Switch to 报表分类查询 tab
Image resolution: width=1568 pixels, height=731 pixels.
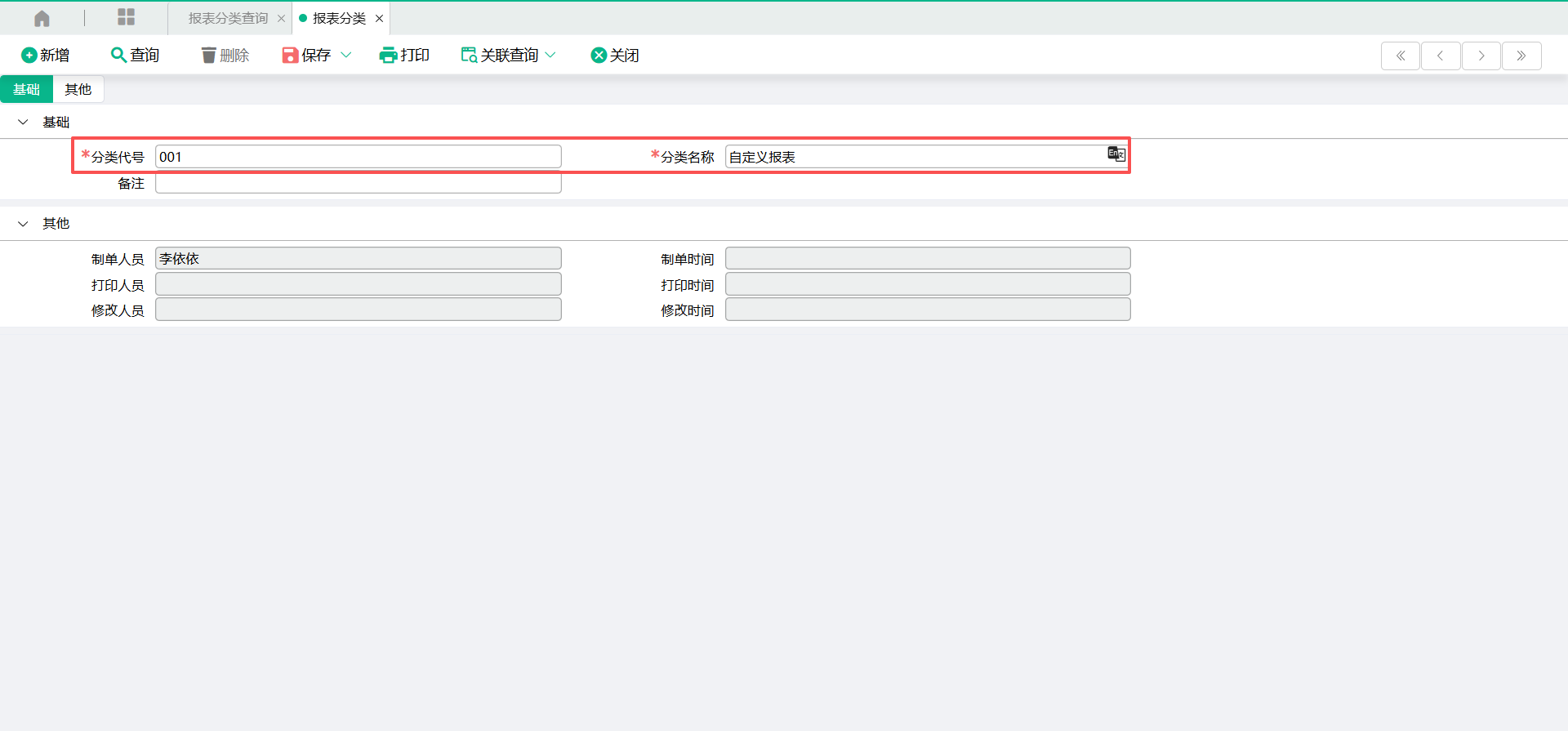tap(228, 18)
